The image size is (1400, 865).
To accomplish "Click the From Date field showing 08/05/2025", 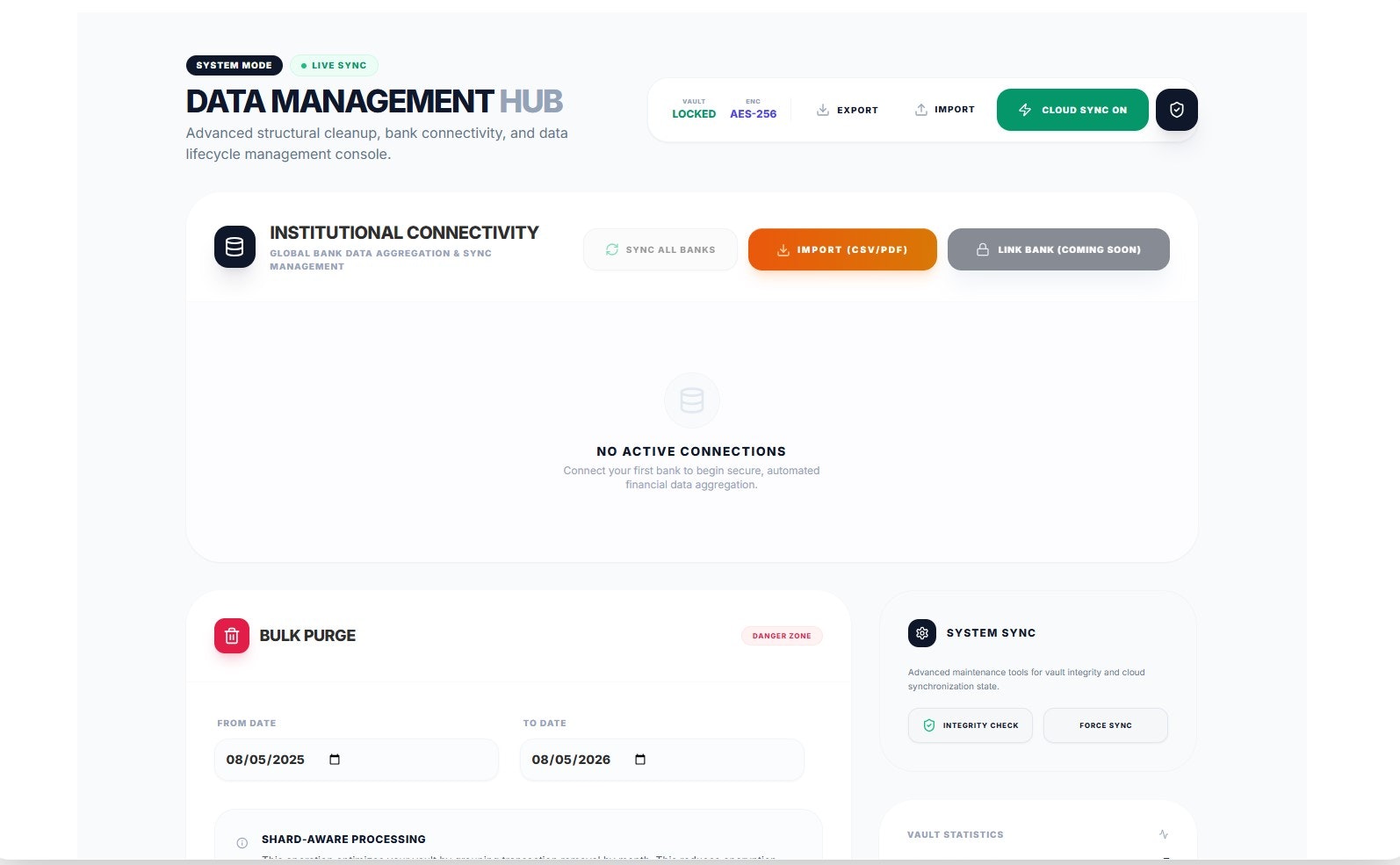I will click(x=357, y=760).
